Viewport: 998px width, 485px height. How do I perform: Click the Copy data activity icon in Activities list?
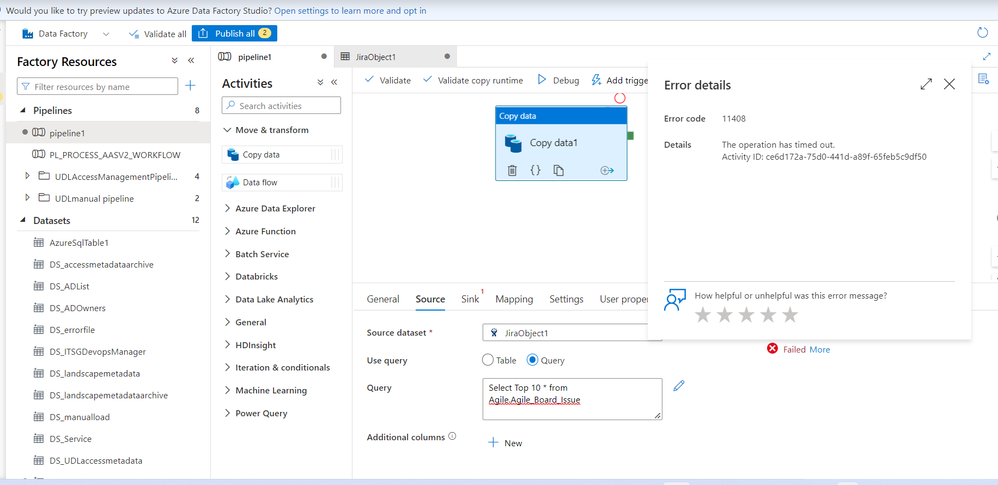[x=232, y=155]
